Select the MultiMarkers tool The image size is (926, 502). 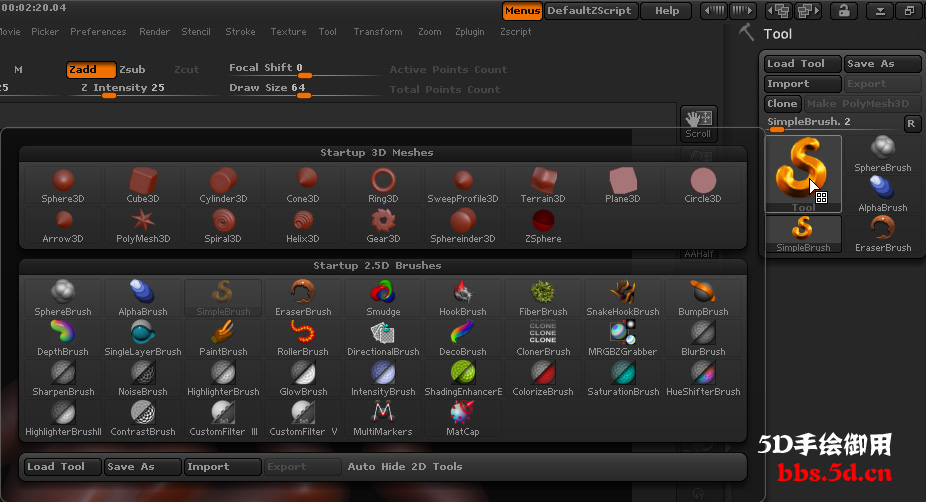tap(383, 419)
